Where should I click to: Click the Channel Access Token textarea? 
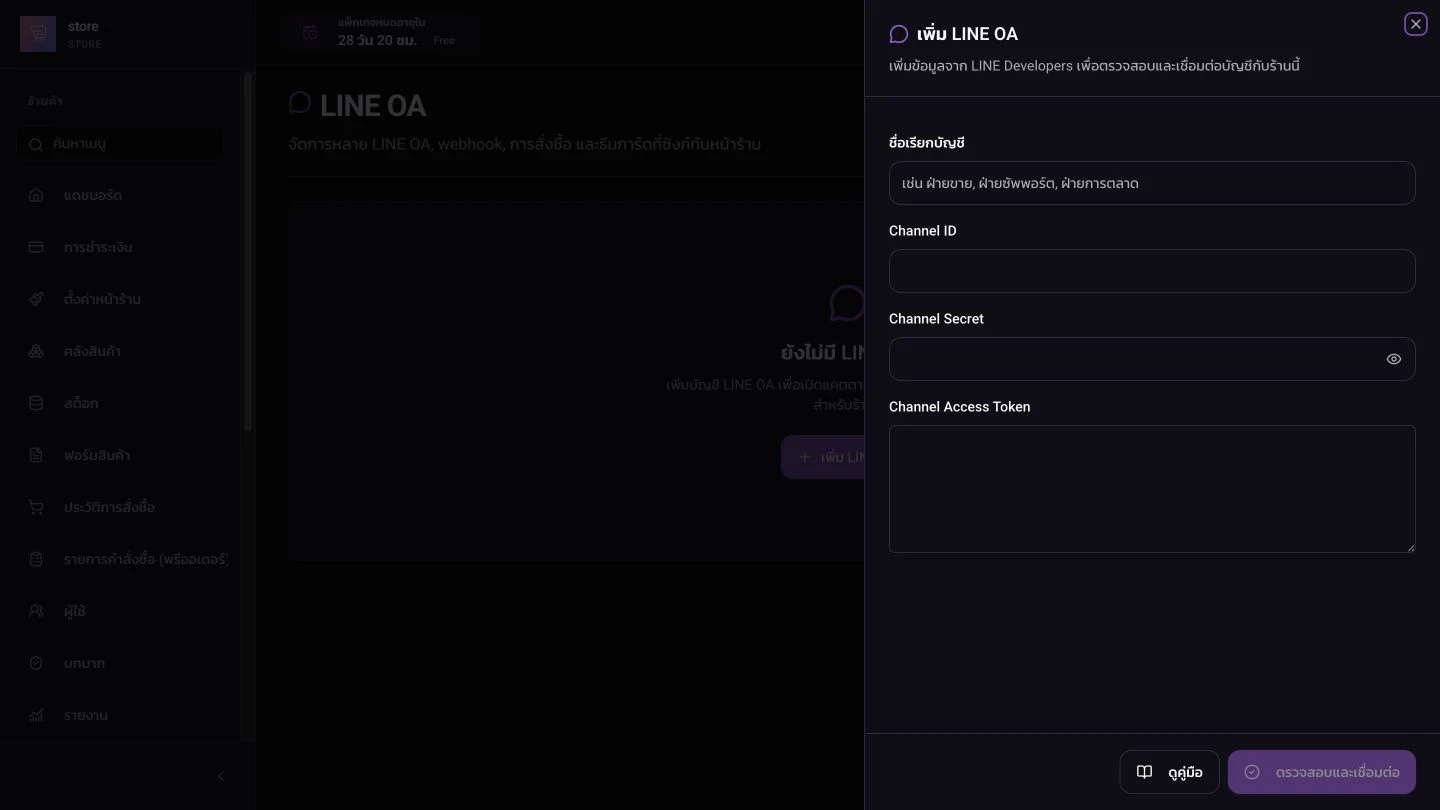[1152, 489]
